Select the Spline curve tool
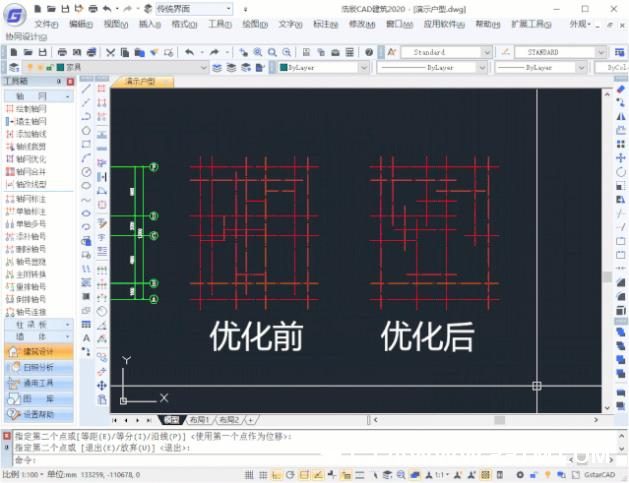This screenshot has height=483, width=629. [x=86, y=199]
